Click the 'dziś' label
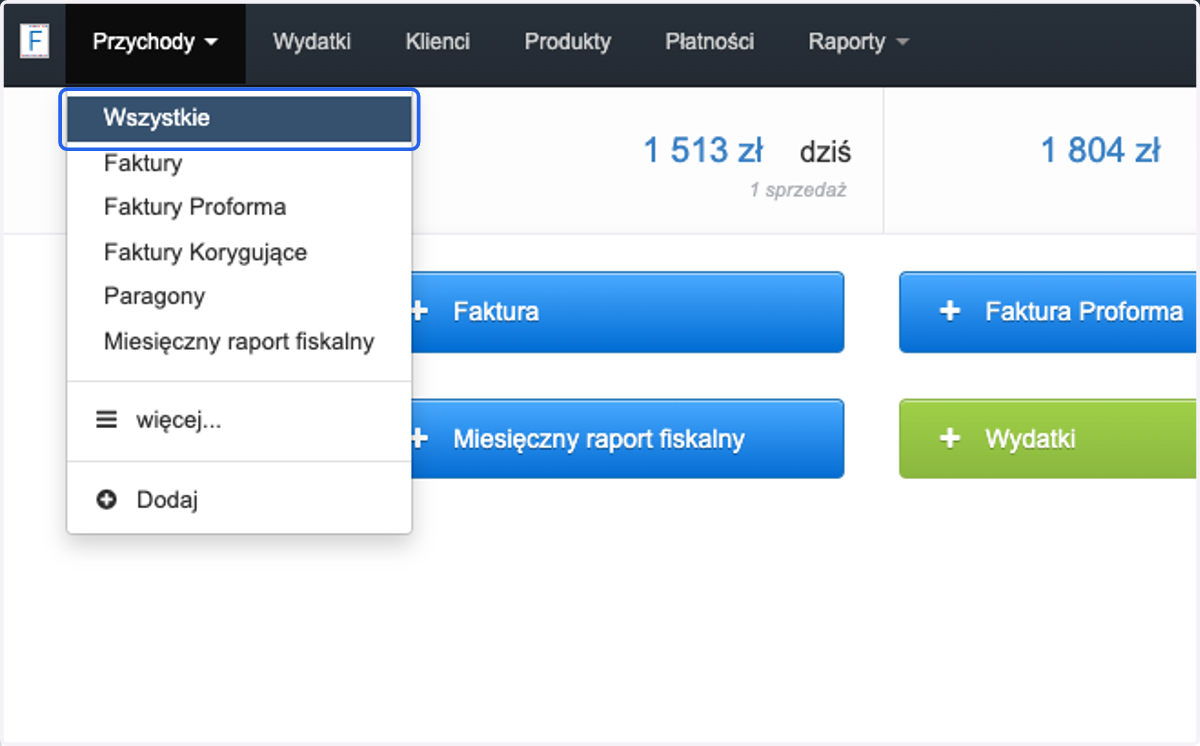 (825, 152)
